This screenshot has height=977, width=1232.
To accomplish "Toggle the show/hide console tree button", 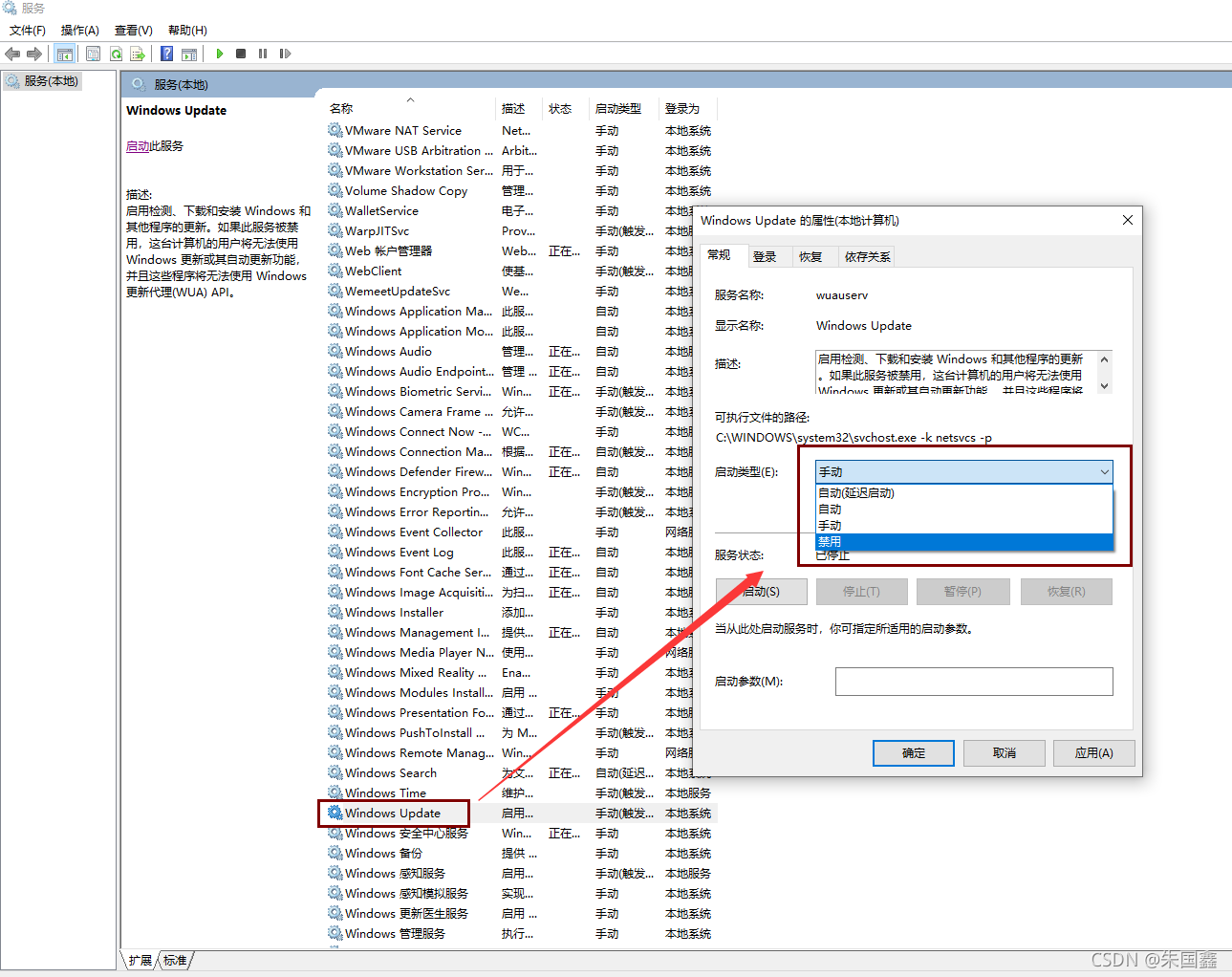I will 64,54.
